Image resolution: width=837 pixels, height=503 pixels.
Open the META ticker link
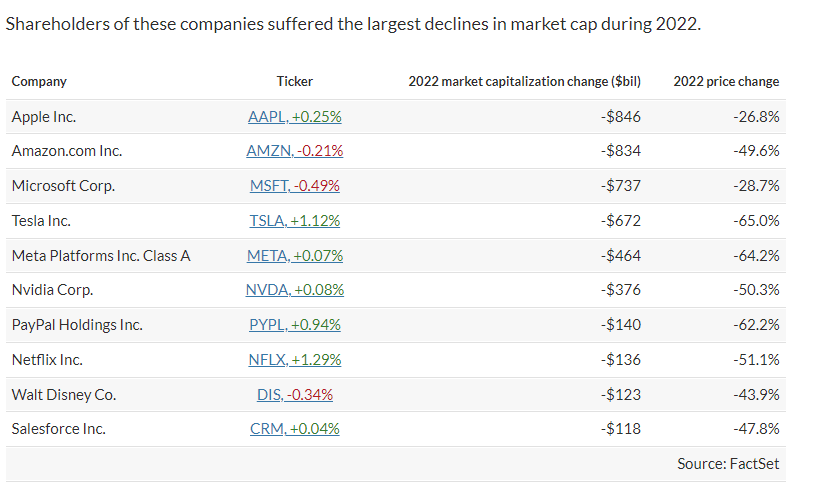pyautogui.click(x=294, y=256)
